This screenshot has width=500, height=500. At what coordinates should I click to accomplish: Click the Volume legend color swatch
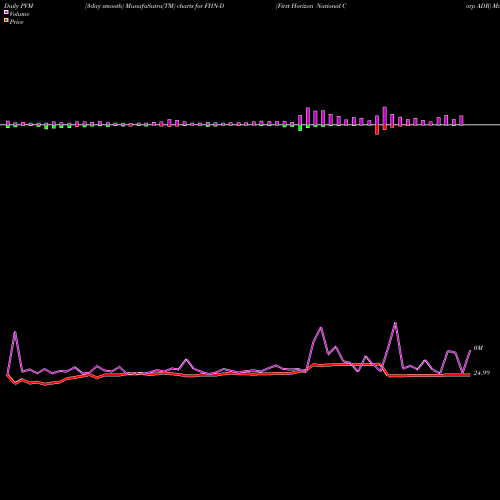click(x=6, y=12)
